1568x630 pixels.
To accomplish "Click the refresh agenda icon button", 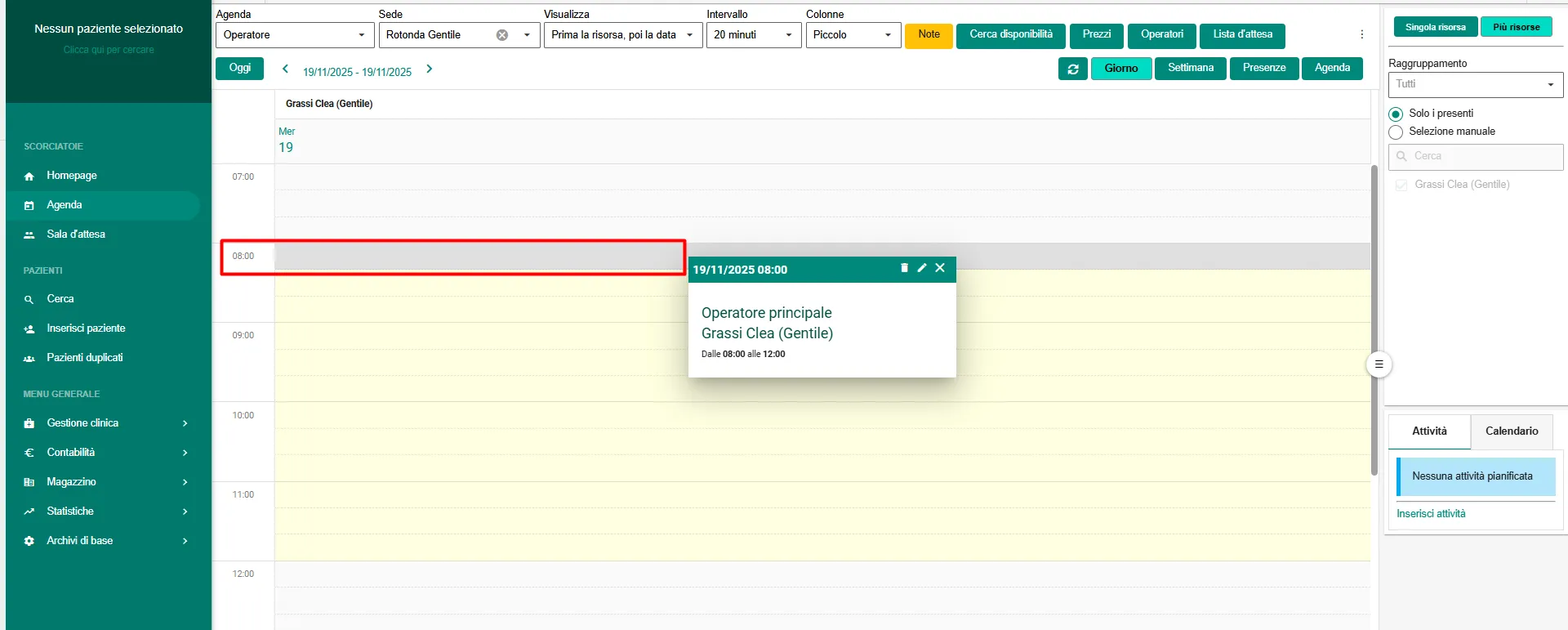I will 1072,69.
